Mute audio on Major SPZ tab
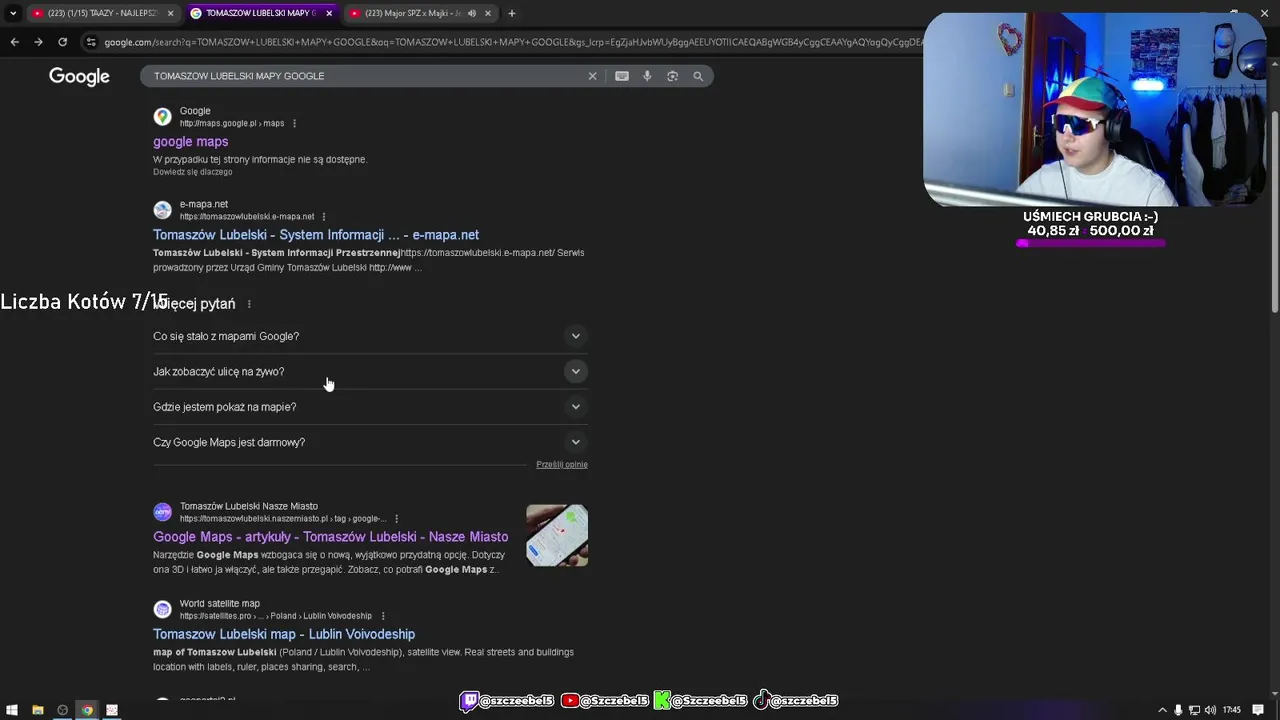Image resolution: width=1280 pixels, height=720 pixels. coord(472,13)
